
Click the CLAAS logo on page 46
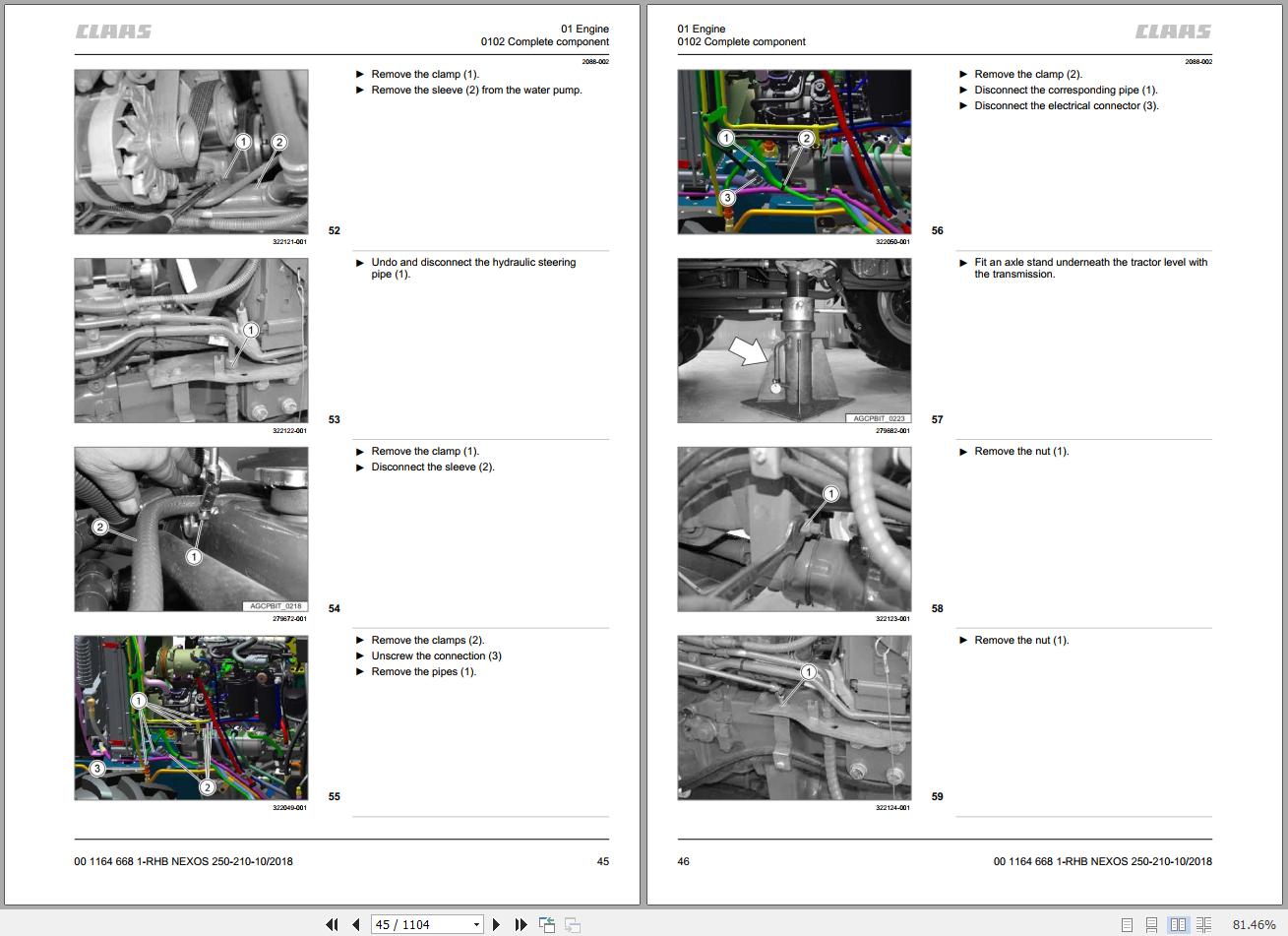point(1173,31)
